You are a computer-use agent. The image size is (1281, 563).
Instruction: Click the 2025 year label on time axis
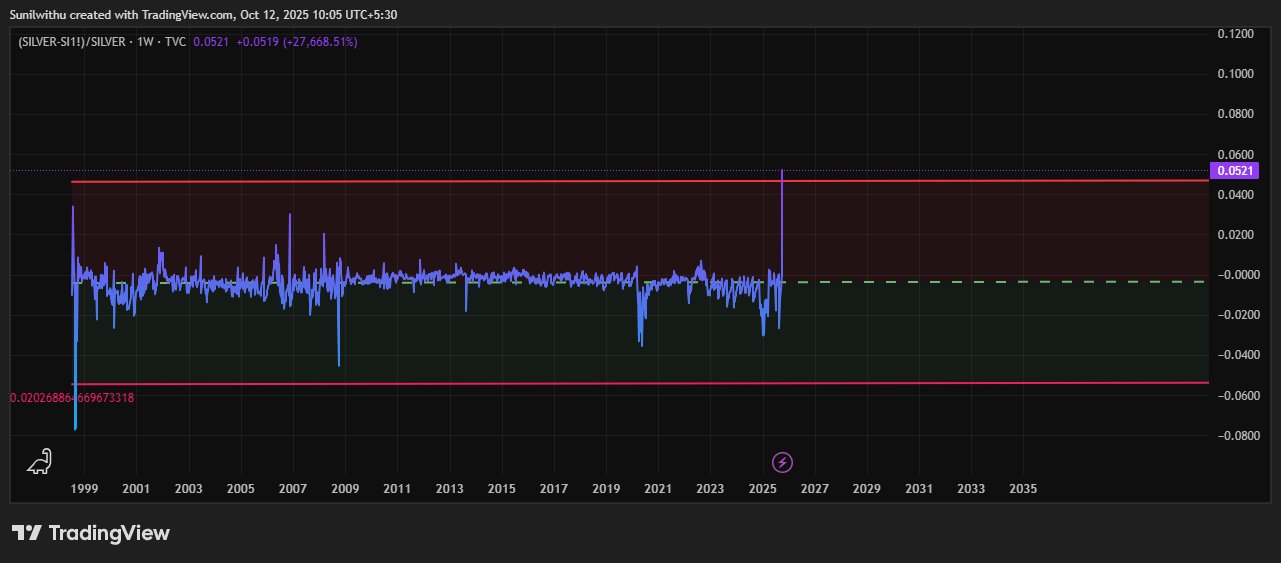coord(762,489)
